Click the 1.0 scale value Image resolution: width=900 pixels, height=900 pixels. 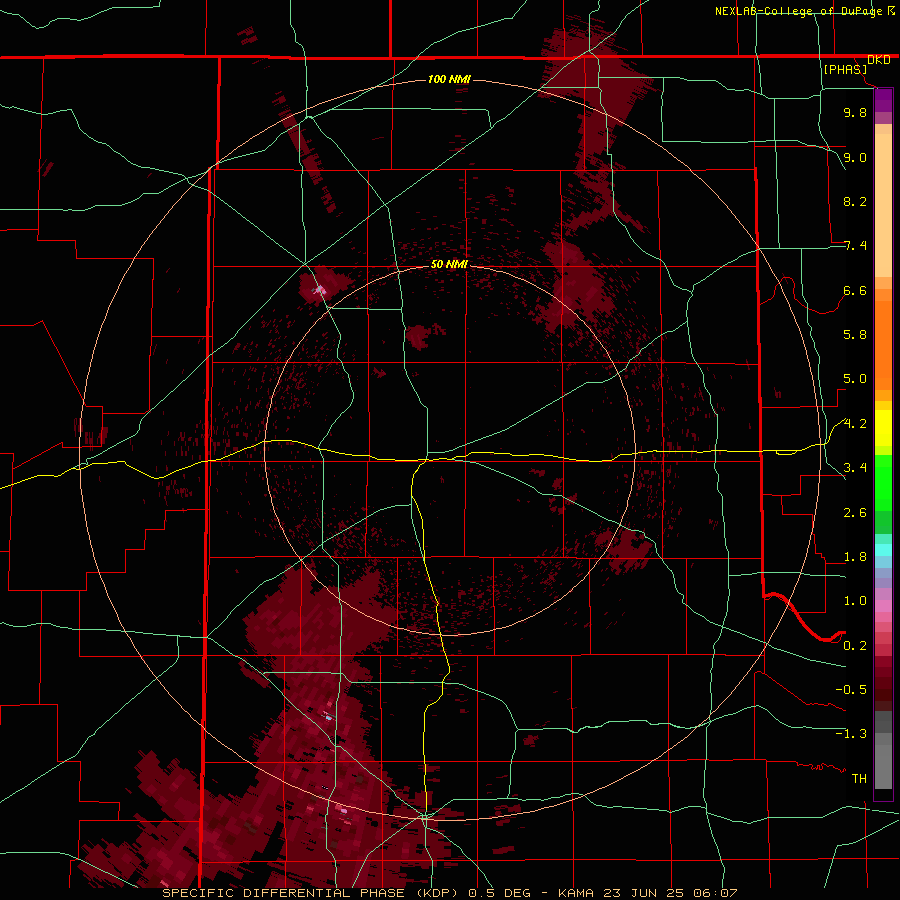855,601
